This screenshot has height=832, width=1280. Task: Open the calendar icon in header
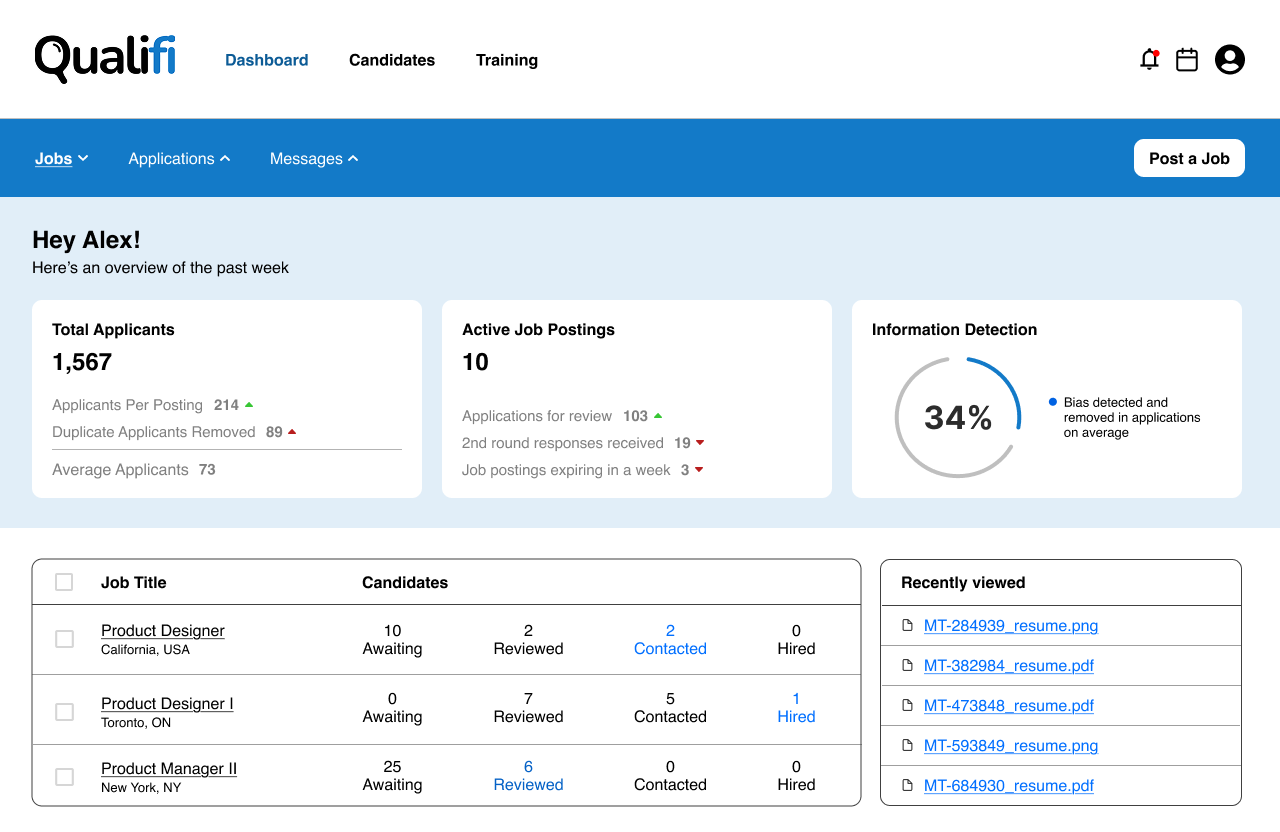point(1187,60)
